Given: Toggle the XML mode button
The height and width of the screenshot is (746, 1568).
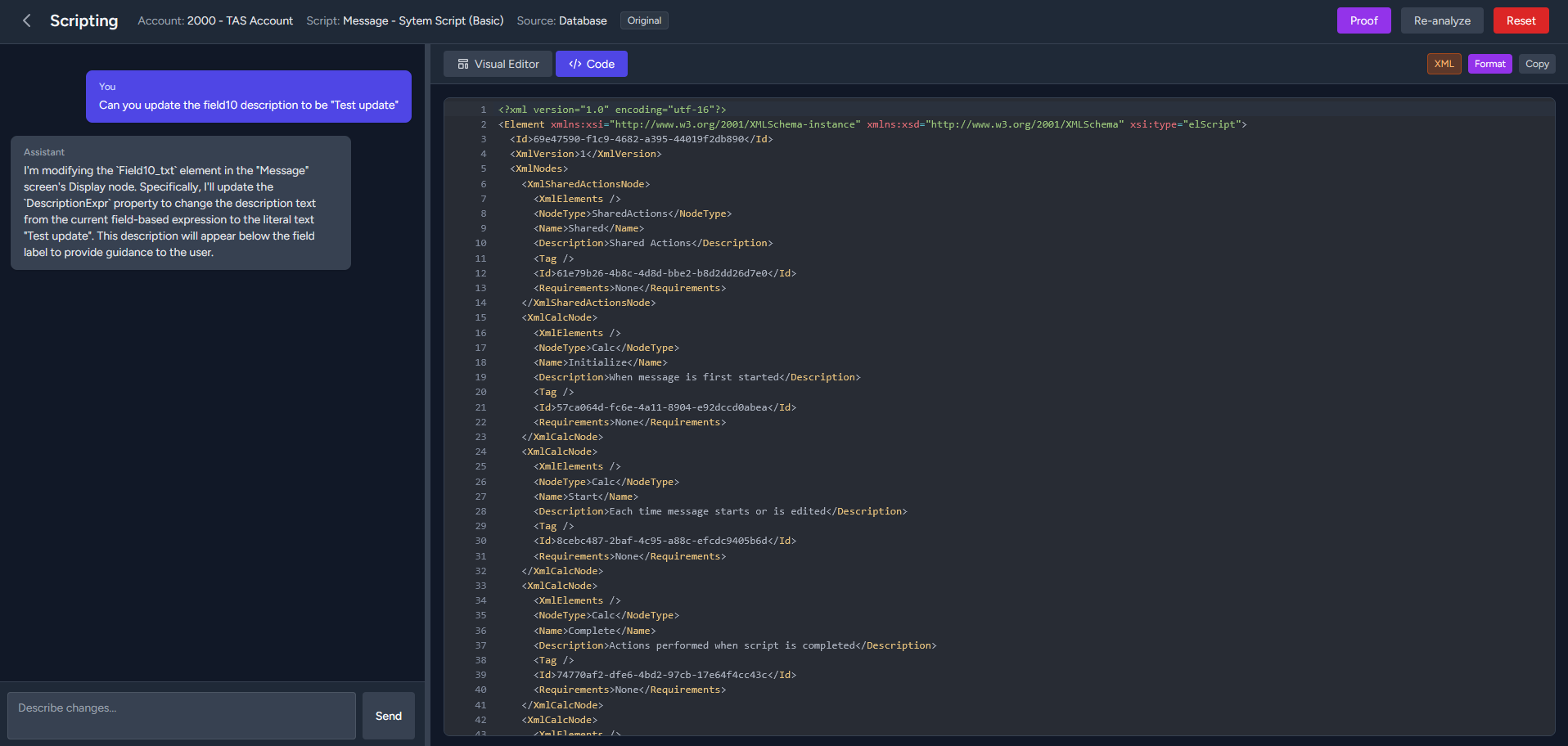Looking at the screenshot, I should 1444,64.
